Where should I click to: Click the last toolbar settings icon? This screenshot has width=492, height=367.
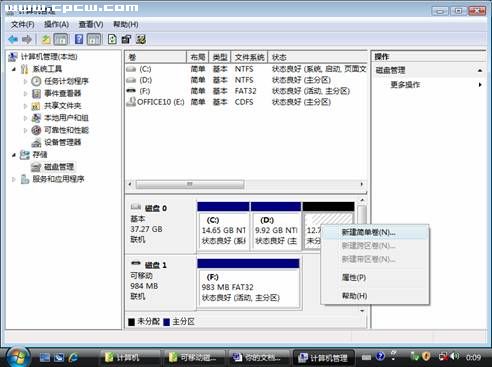click(141, 39)
